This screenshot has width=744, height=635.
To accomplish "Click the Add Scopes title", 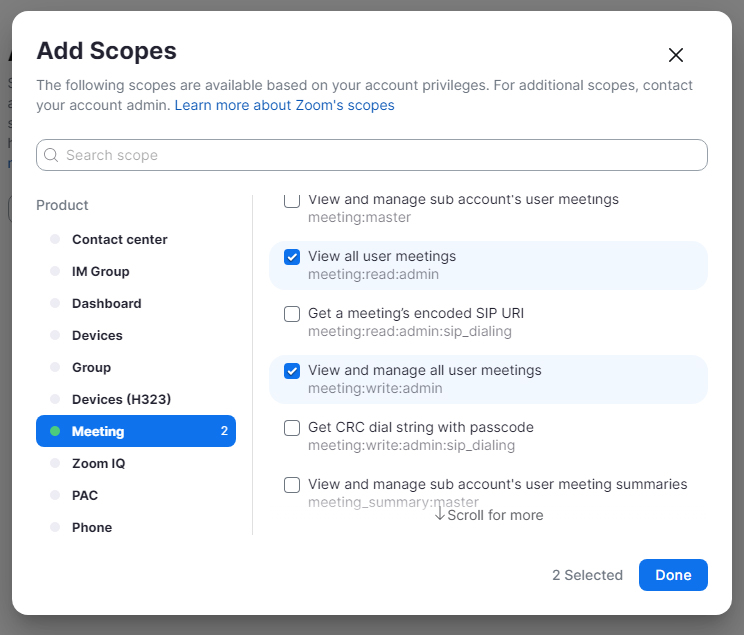I will point(106,50).
